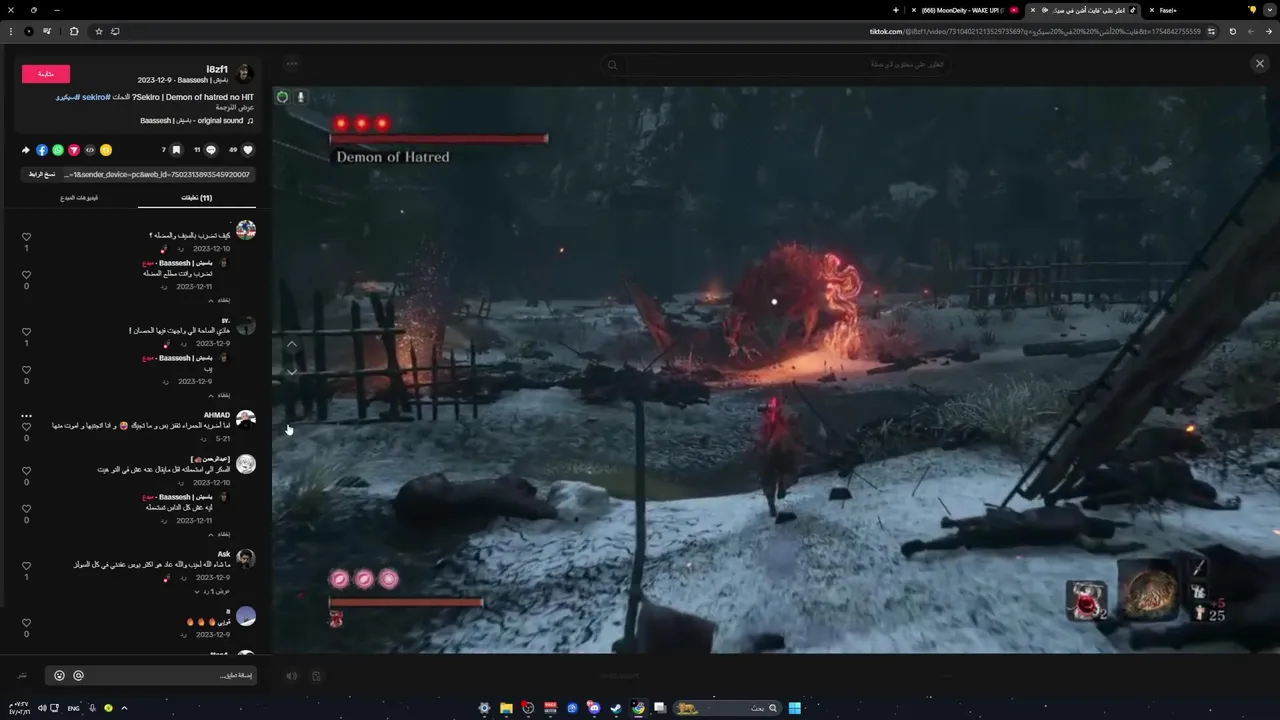
Task: Share to WhatsApp icon
Action: pos(58,150)
